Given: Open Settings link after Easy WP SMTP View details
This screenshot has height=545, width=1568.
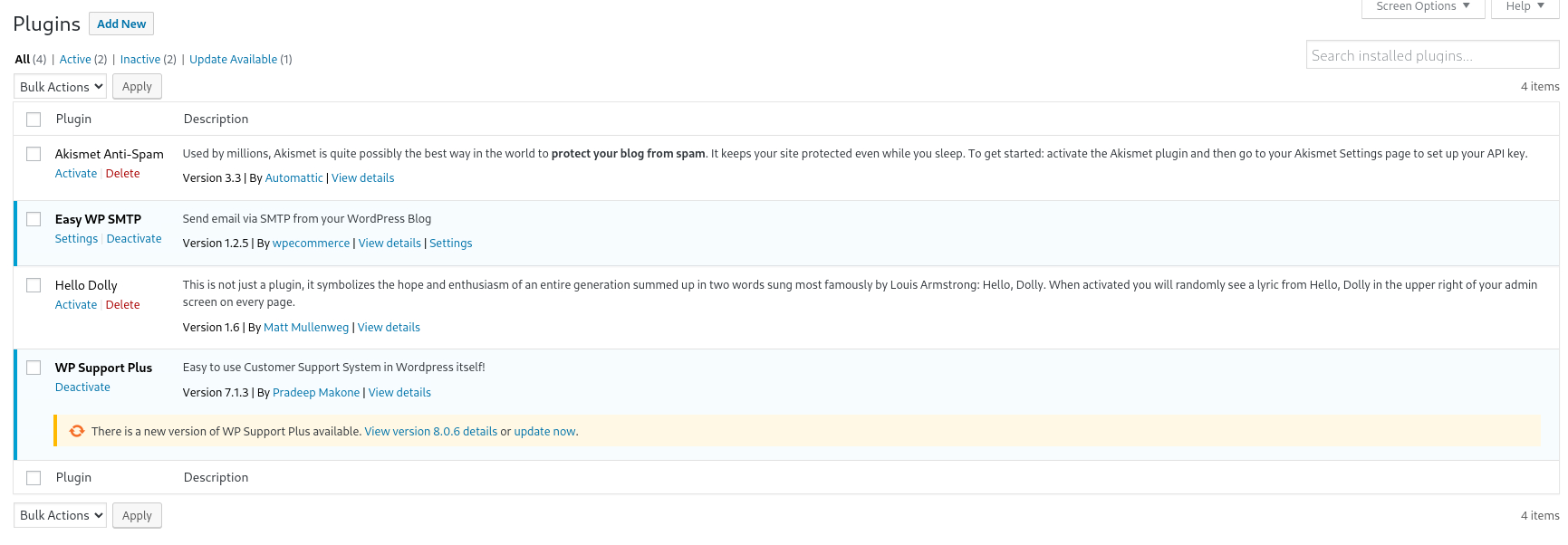Looking at the screenshot, I should (451, 244).
